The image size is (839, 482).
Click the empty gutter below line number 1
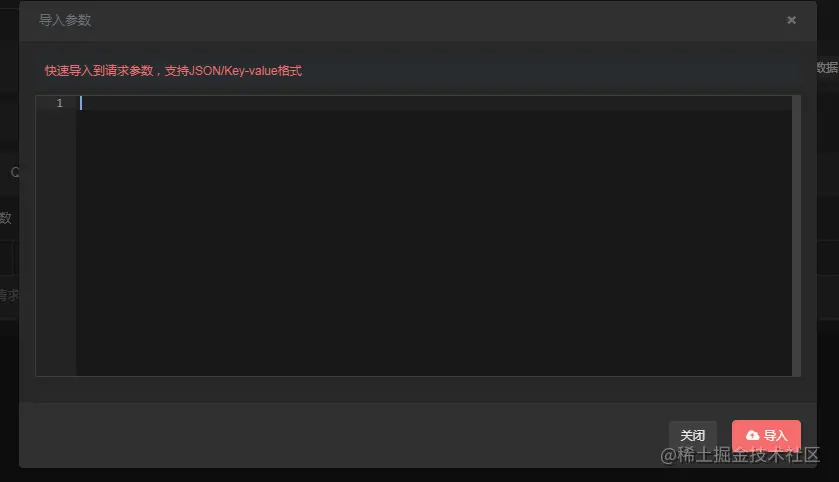[56, 243]
